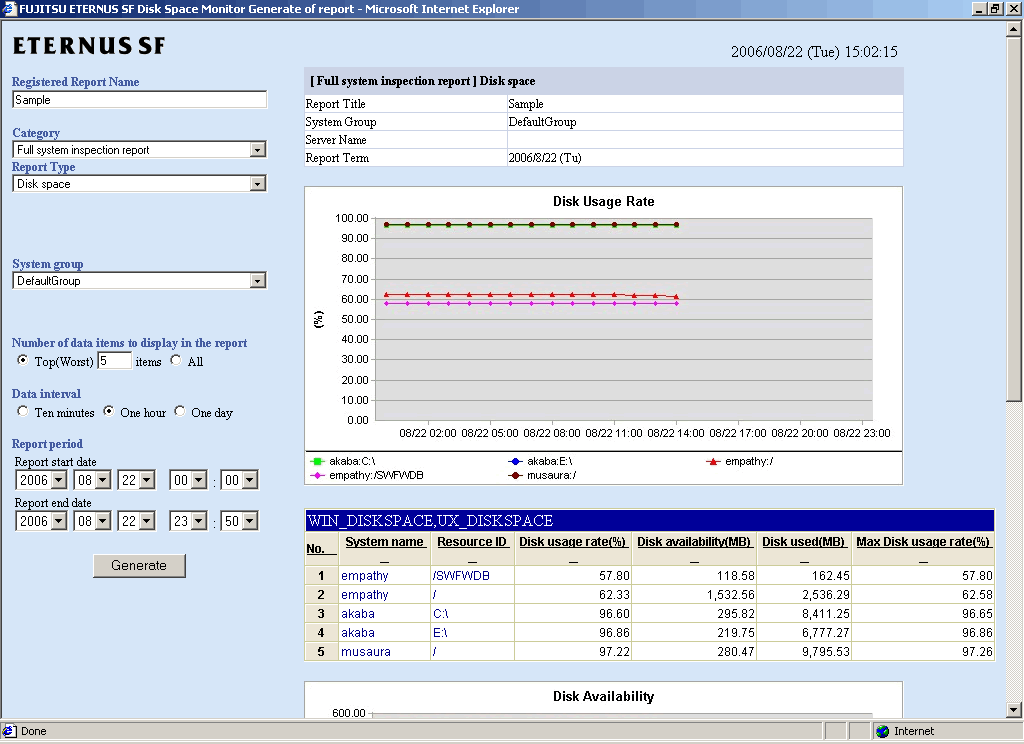
Task: Click the Internet zone globe icon
Action: (x=883, y=731)
